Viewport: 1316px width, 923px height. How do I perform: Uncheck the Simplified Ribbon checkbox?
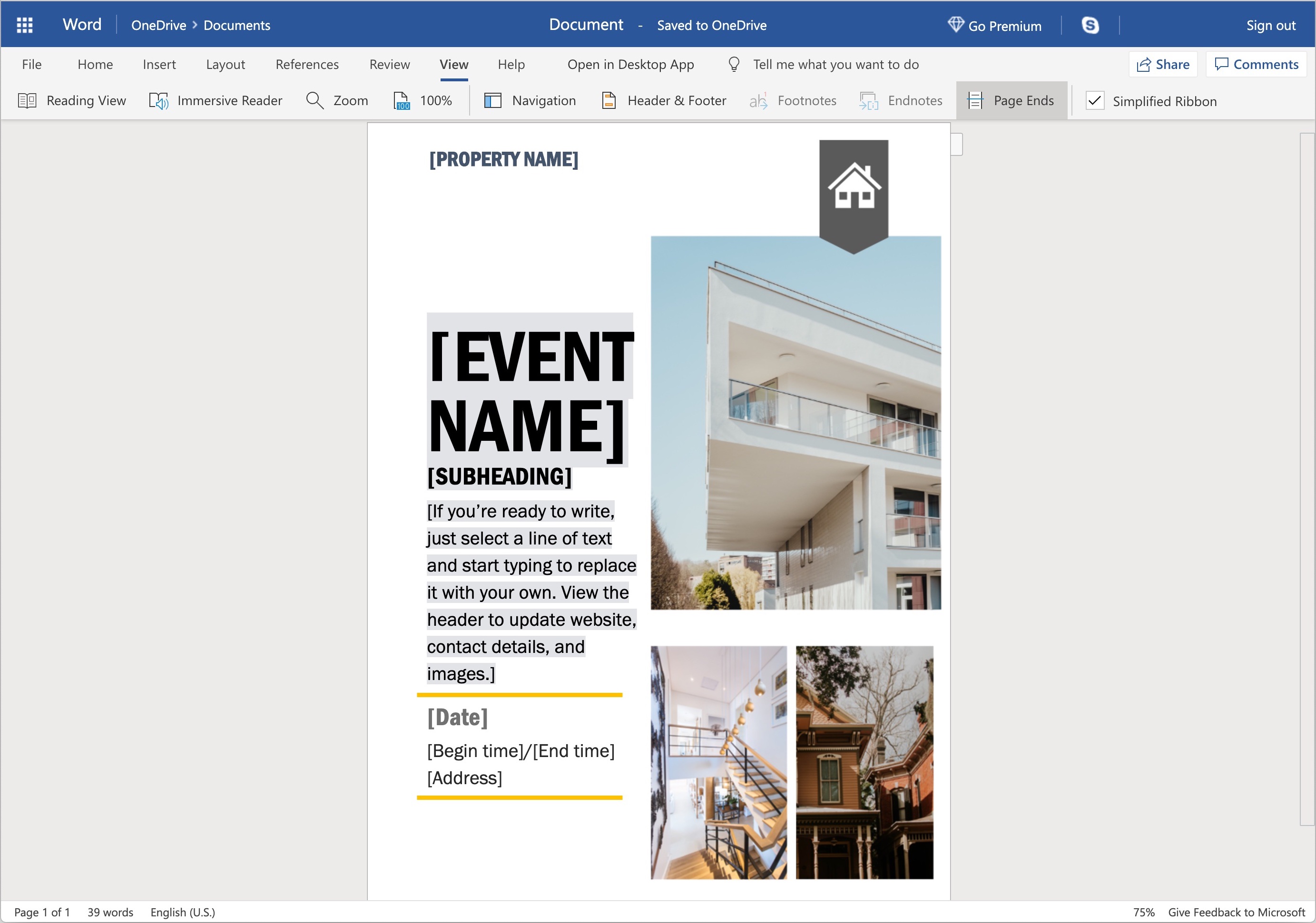coord(1094,101)
